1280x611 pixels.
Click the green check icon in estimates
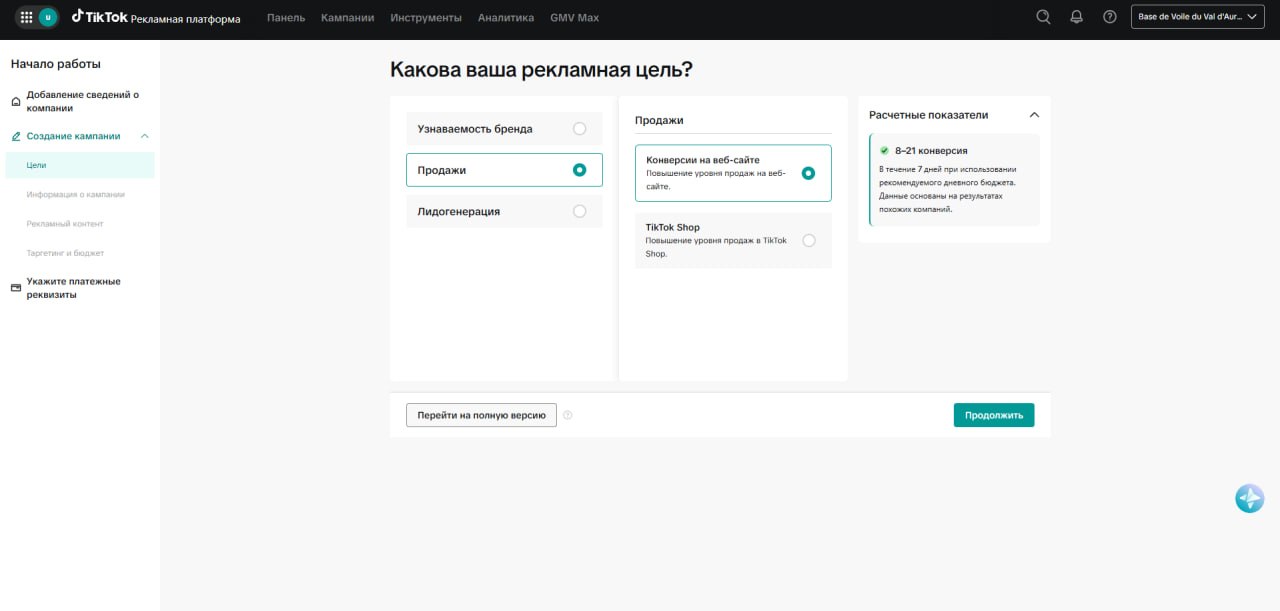coord(884,151)
